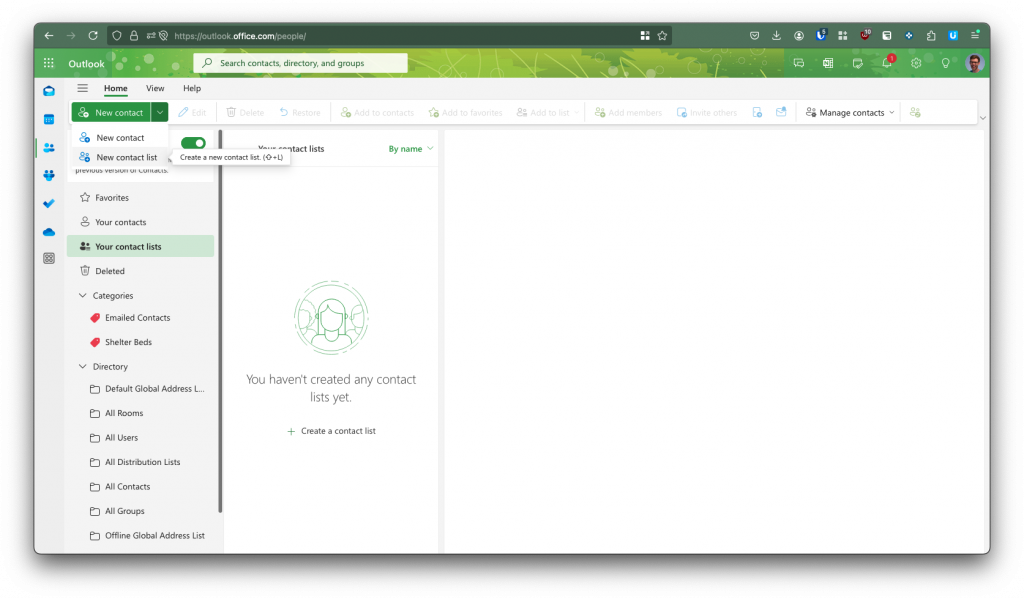Open Outlook settings gear

915,63
